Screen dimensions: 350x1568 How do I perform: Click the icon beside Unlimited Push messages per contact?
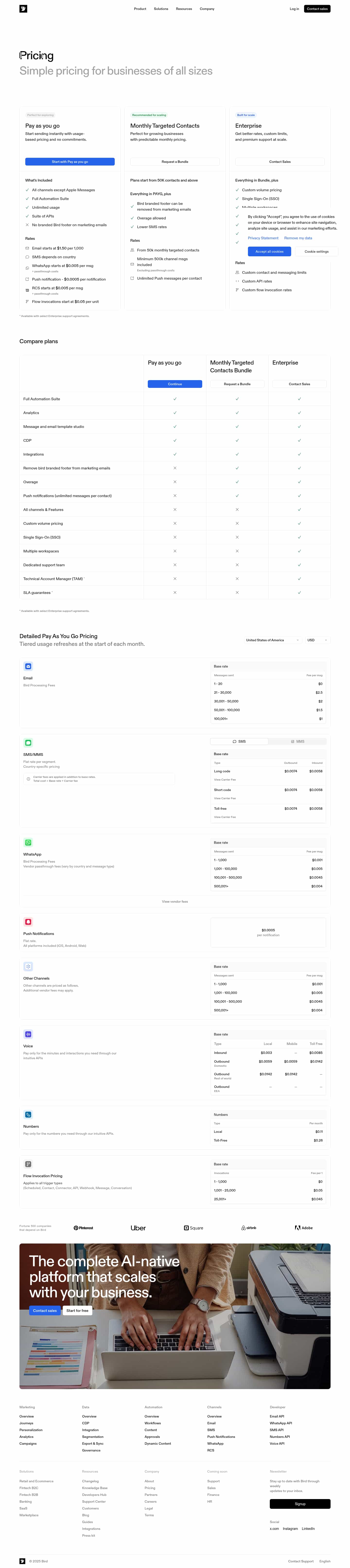tap(132, 278)
